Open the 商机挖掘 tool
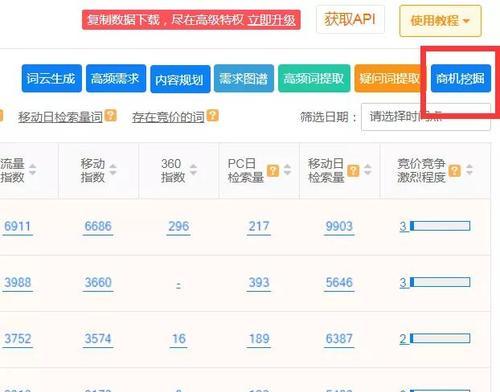The width and height of the screenshot is (500, 392). [x=461, y=78]
